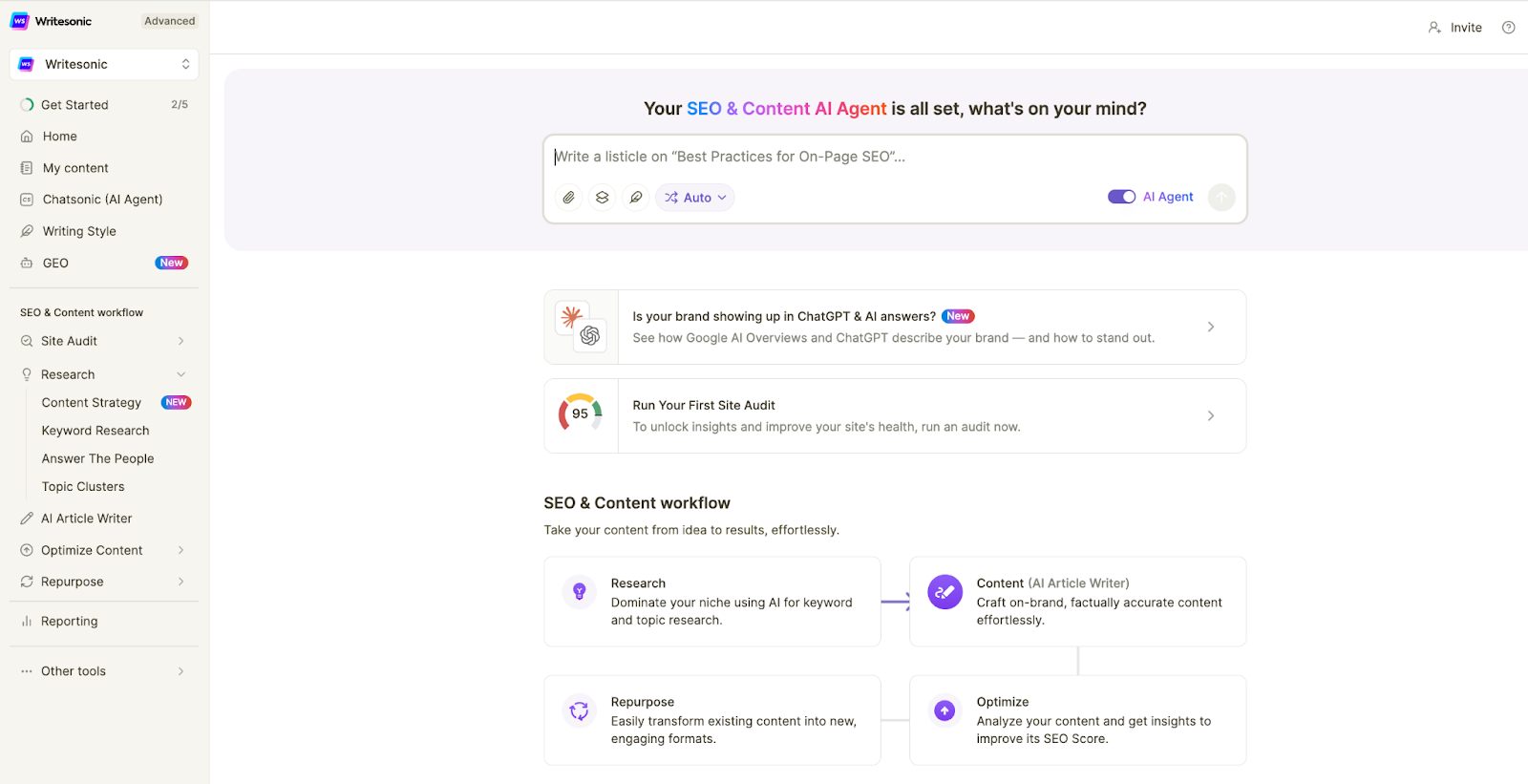The height and width of the screenshot is (784, 1528).
Task: Open the Auto model dropdown
Action: click(x=695, y=198)
